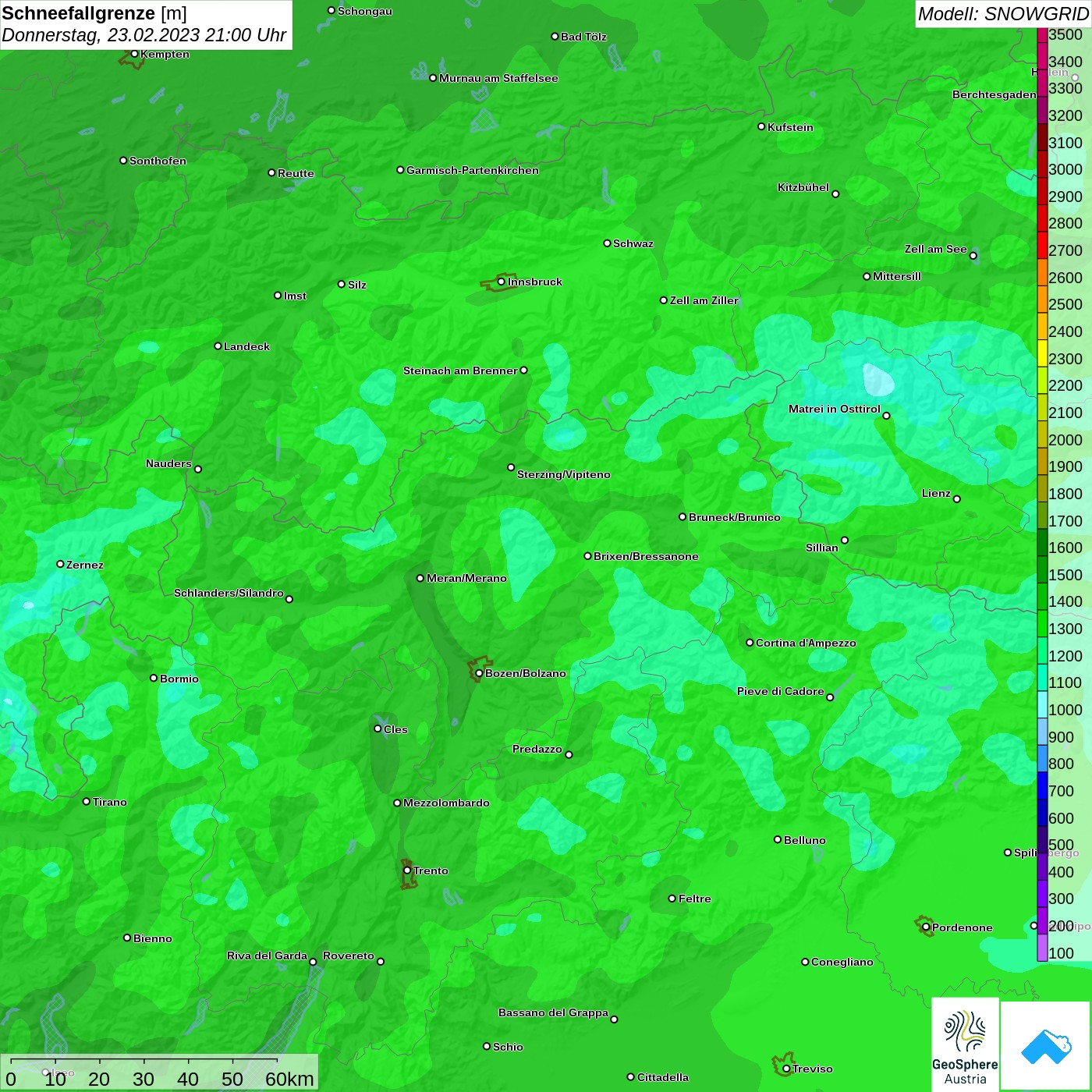
Task: Click the Conegliano label
Action: [x=842, y=962]
